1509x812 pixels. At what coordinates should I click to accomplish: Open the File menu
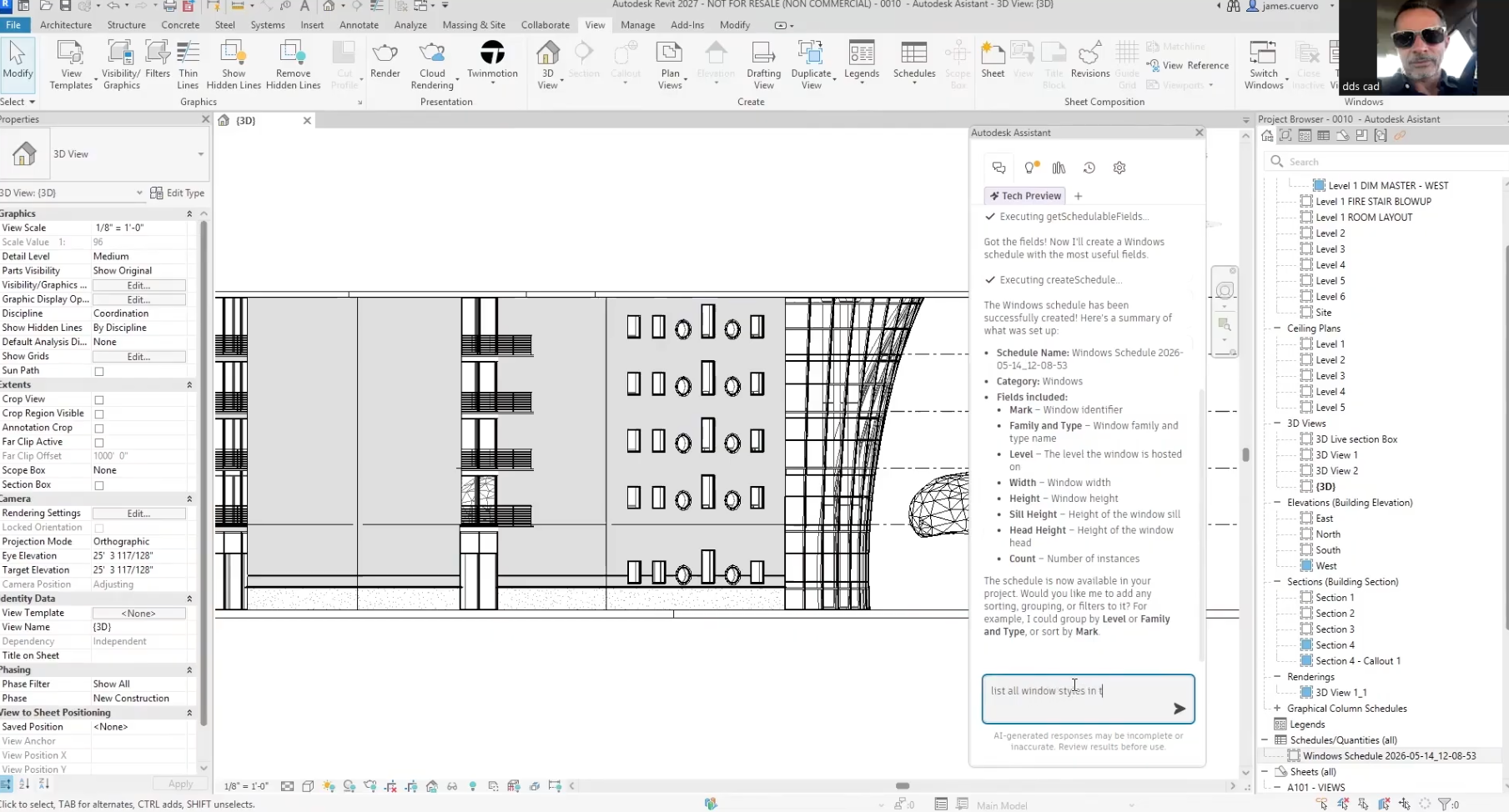[x=13, y=25]
